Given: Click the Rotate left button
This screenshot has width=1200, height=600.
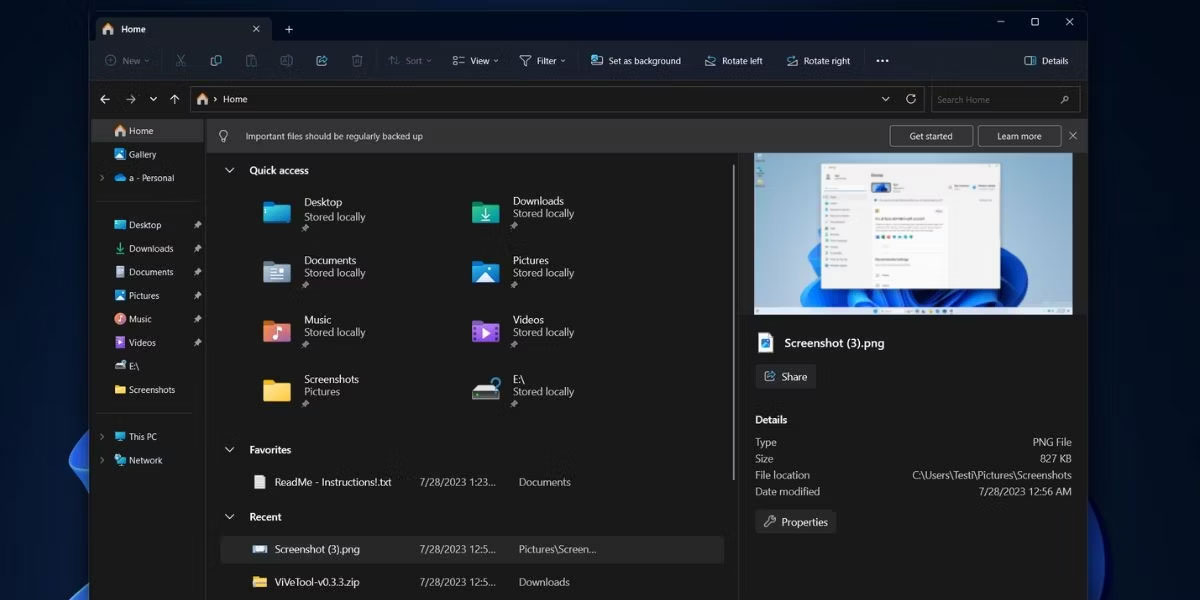Looking at the screenshot, I should click(x=733, y=61).
